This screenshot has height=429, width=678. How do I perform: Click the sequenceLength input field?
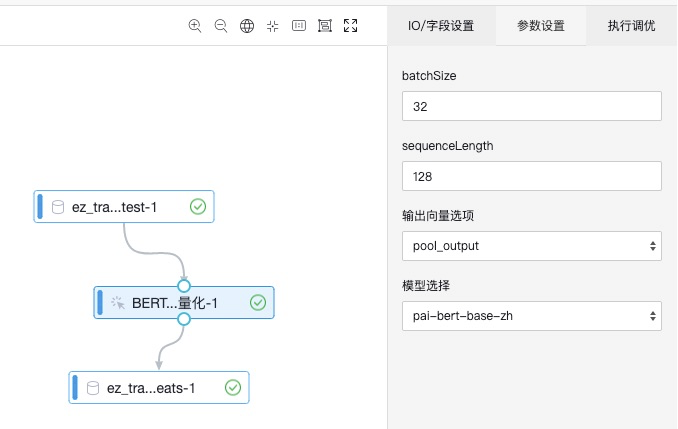(x=531, y=176)
